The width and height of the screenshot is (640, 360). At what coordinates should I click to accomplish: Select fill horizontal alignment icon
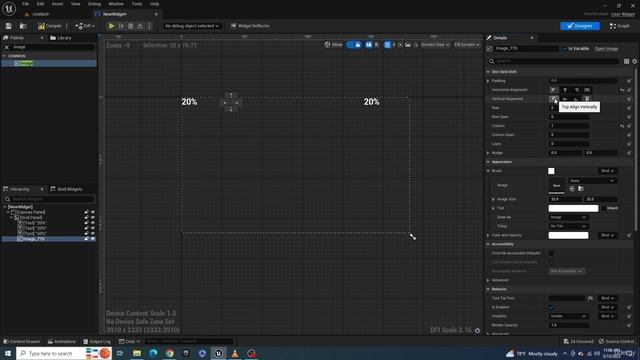(x=587, y=90)
